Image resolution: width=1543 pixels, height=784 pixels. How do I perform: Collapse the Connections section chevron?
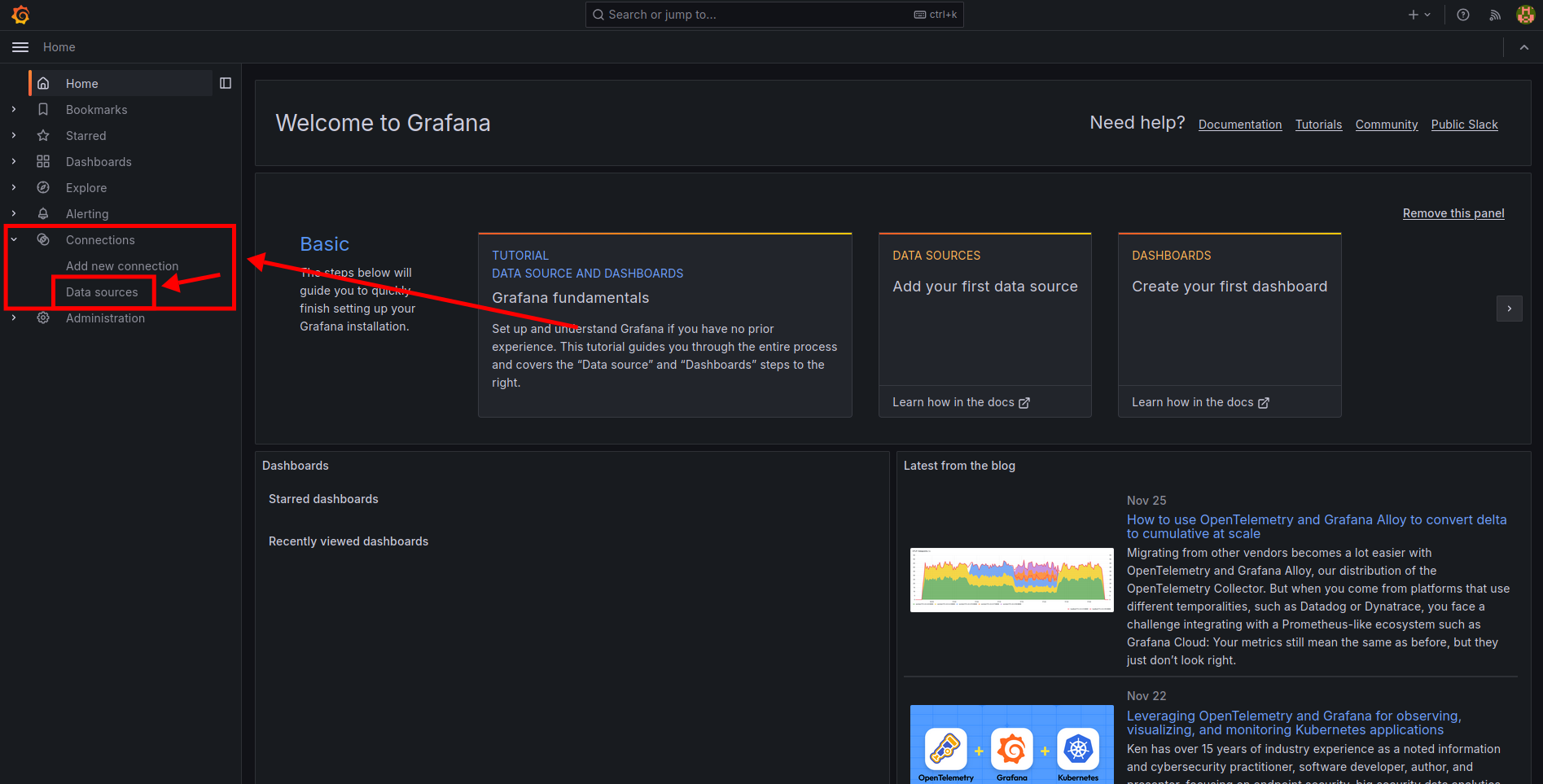pyautogui.click(x=14, y=239)
